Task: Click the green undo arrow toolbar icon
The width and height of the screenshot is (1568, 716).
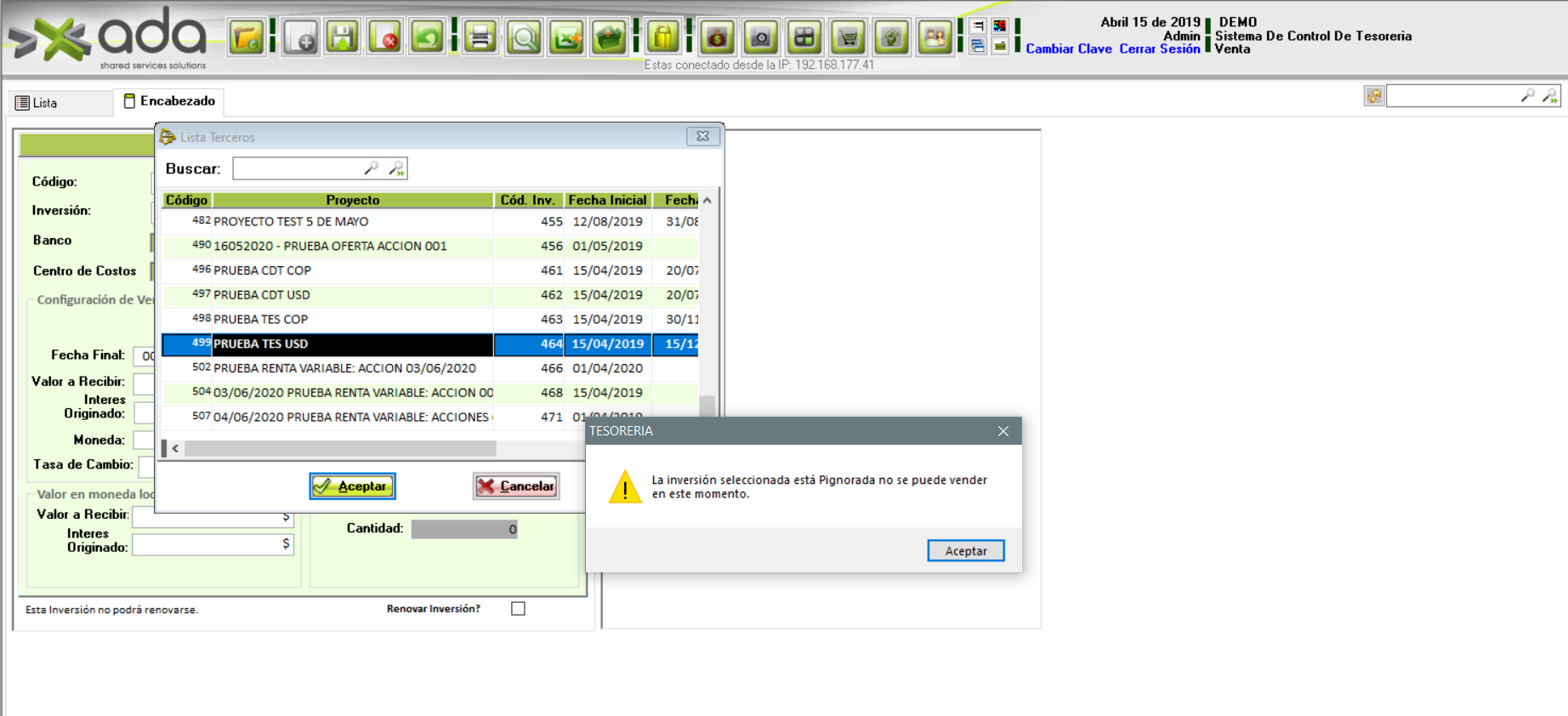Action: click(x=428, y=37)
